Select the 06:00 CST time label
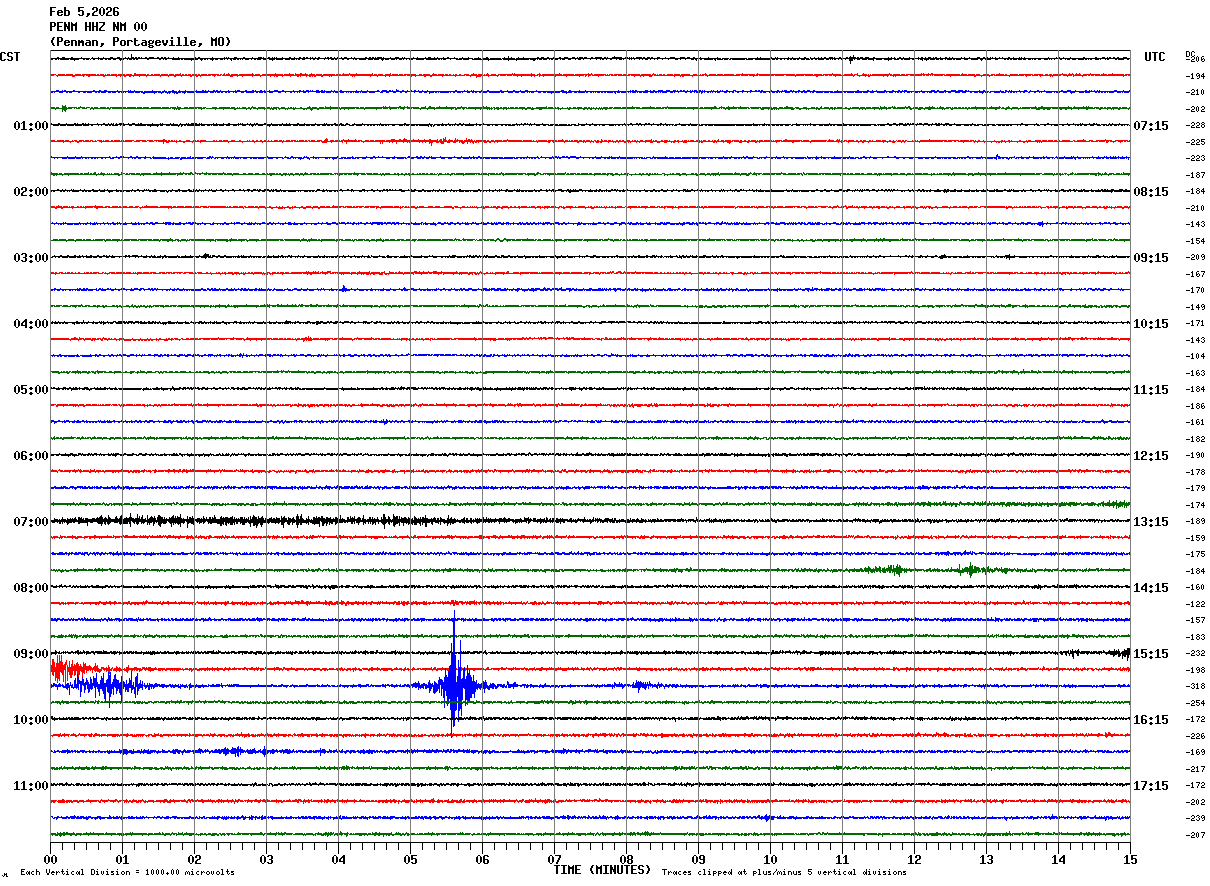The width and height of the screenshot is (1210, 886). coord(30,456)
